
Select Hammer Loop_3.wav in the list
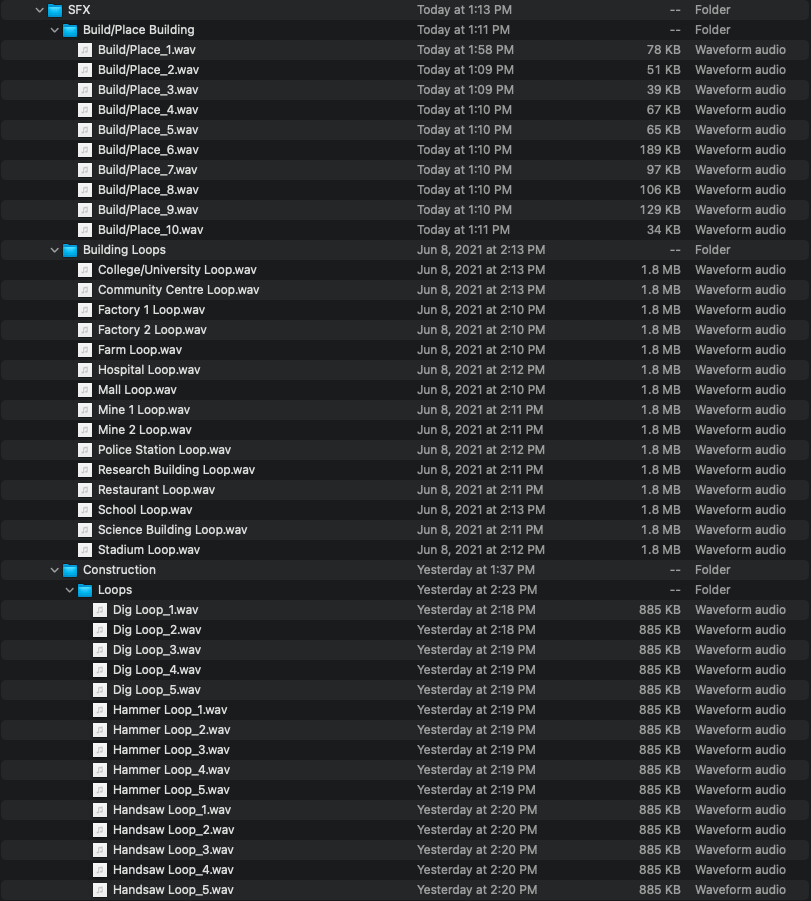click(x=171, y=750)
